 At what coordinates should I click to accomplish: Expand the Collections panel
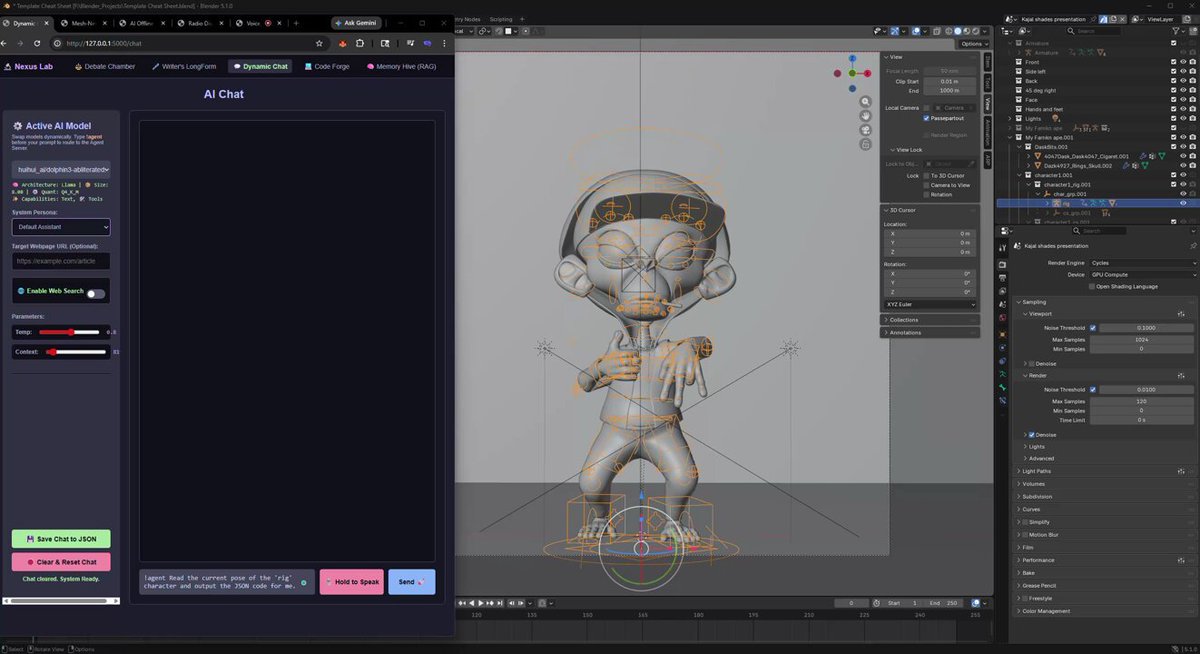(x=929, y=320)
